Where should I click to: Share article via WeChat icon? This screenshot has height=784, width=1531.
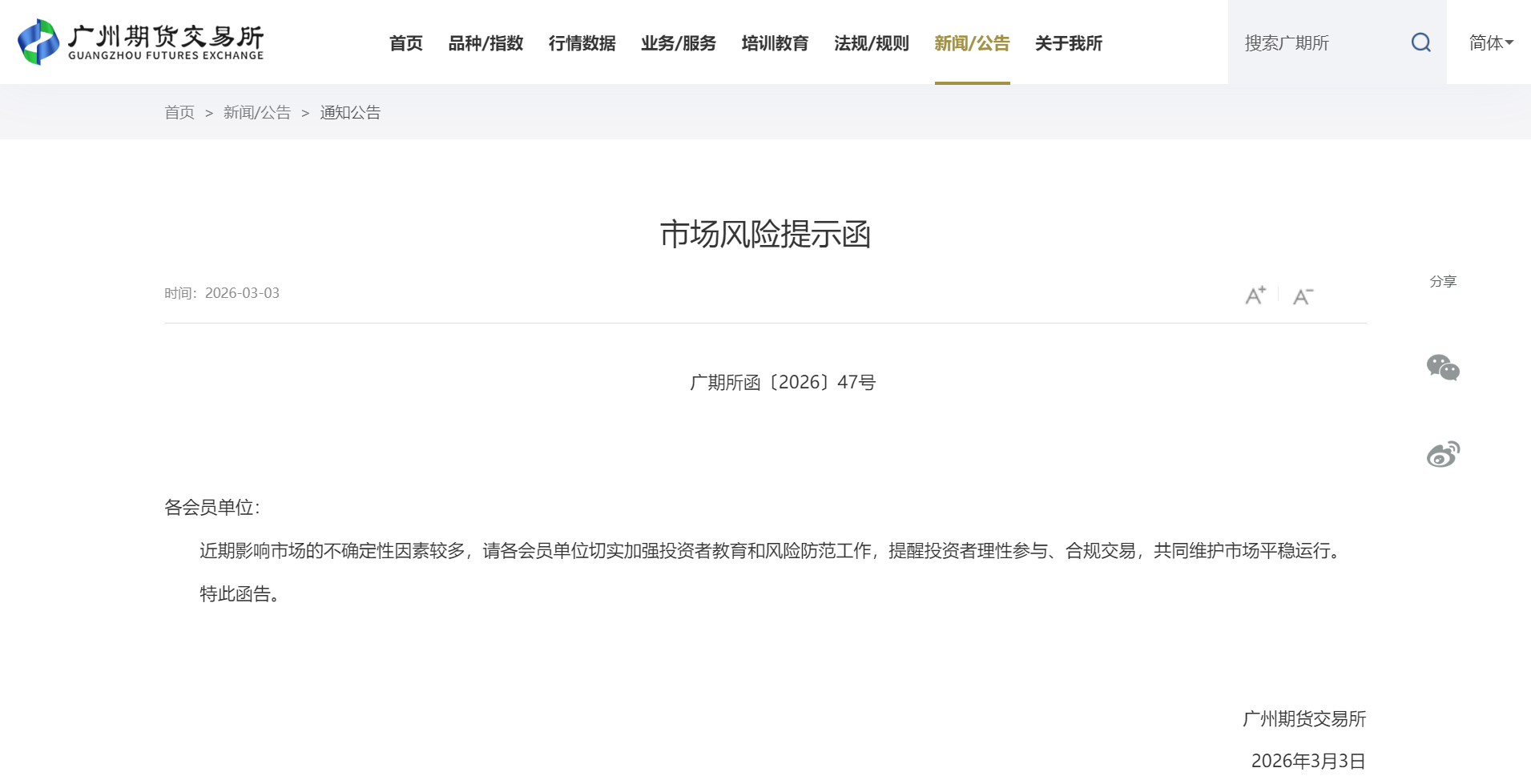(1443, 368)
